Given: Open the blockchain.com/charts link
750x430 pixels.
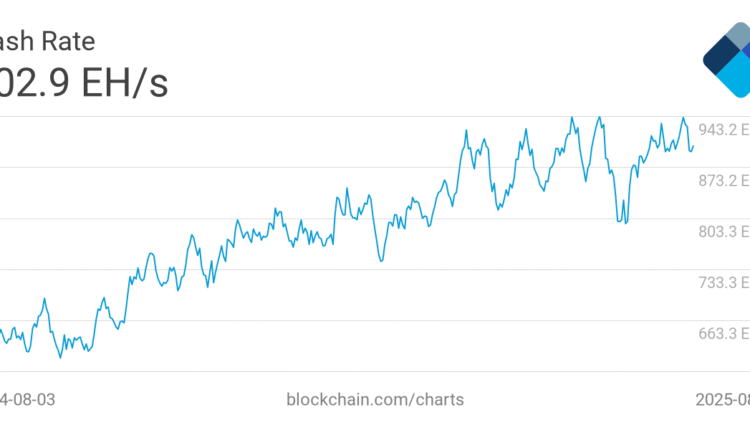Looking at the screenshot, I should click(375, 399).
